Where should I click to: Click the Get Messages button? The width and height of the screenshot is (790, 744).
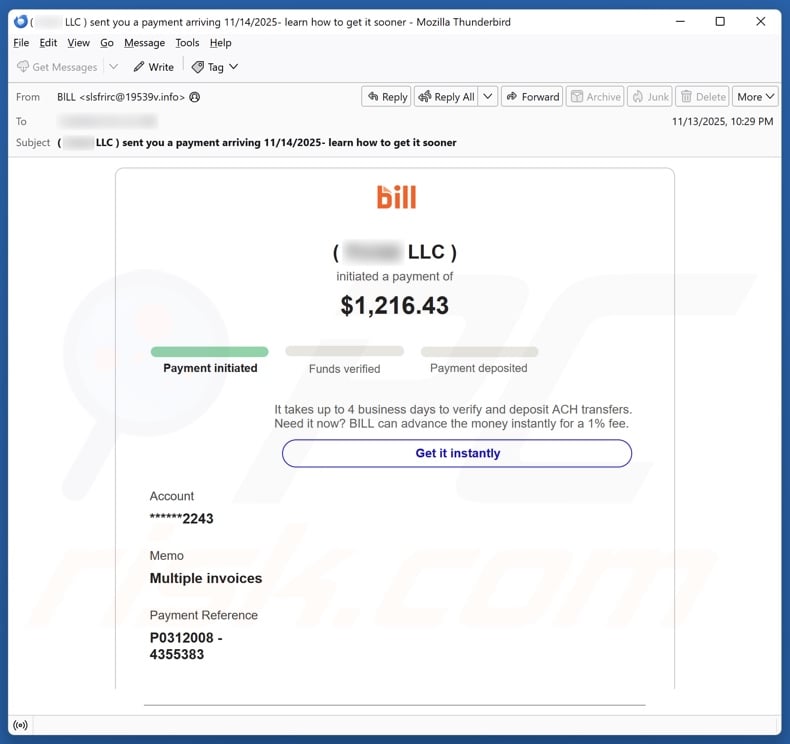pos(57,67)
